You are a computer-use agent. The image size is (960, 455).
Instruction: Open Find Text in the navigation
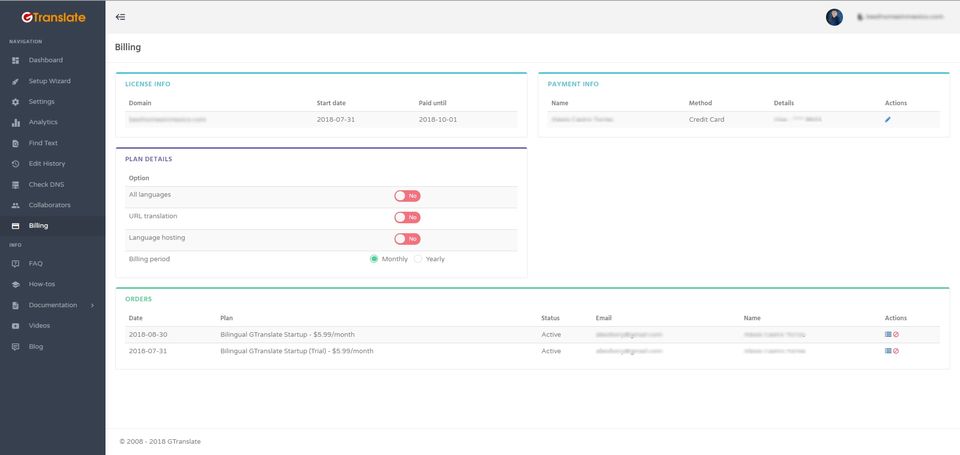pyautogui.click(x=43, y=143)
